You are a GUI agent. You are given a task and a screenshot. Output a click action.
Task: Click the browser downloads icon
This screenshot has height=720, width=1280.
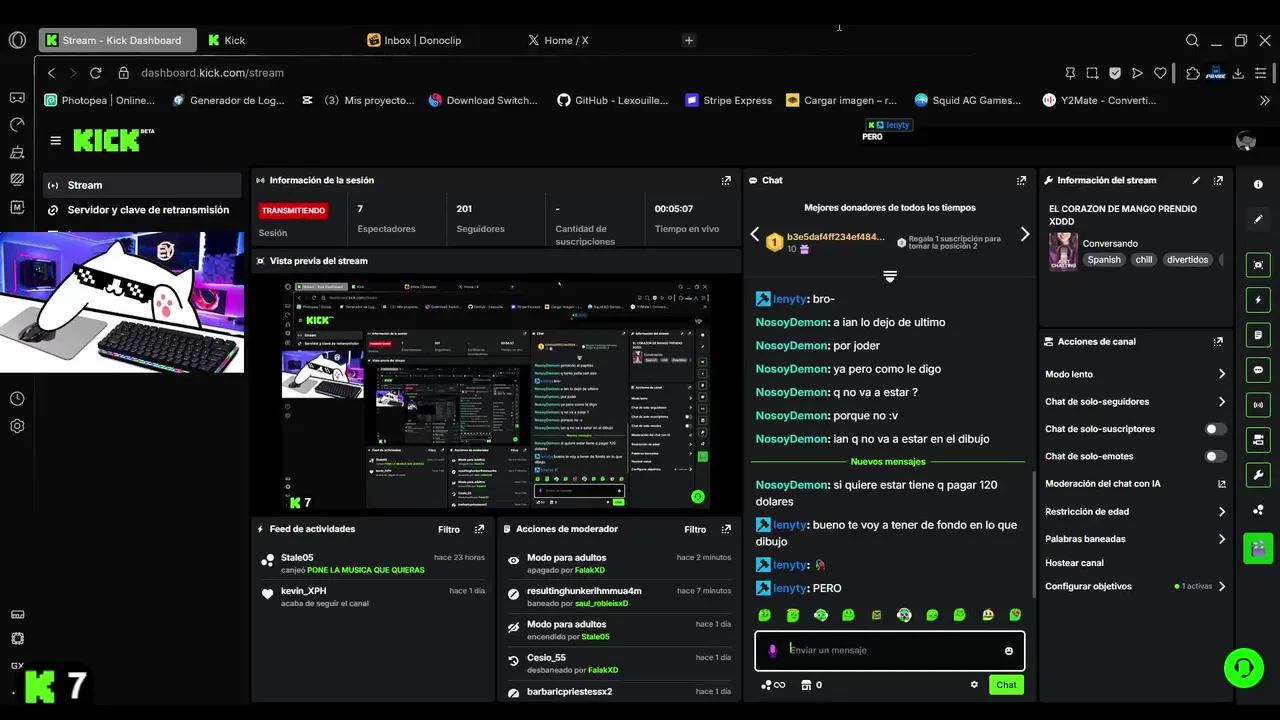click(1238, 73)
